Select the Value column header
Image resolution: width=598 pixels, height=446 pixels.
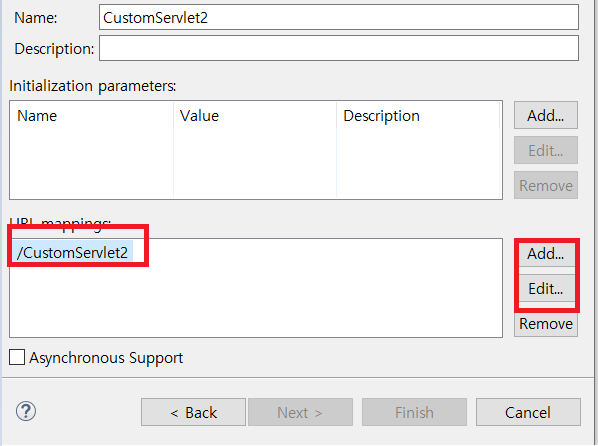click(x=199, y=116)
